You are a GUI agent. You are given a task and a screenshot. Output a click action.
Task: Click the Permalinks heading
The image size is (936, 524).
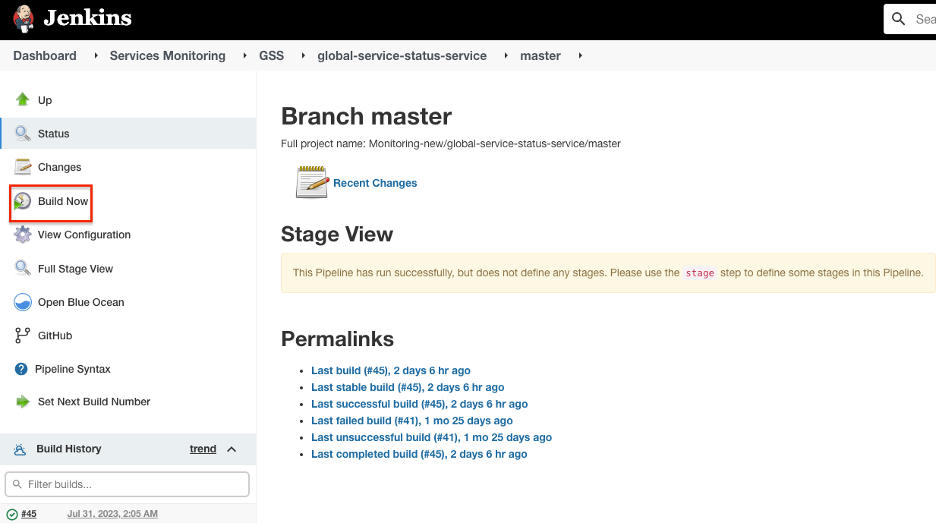pyautogui.click(x=337, y=339)
